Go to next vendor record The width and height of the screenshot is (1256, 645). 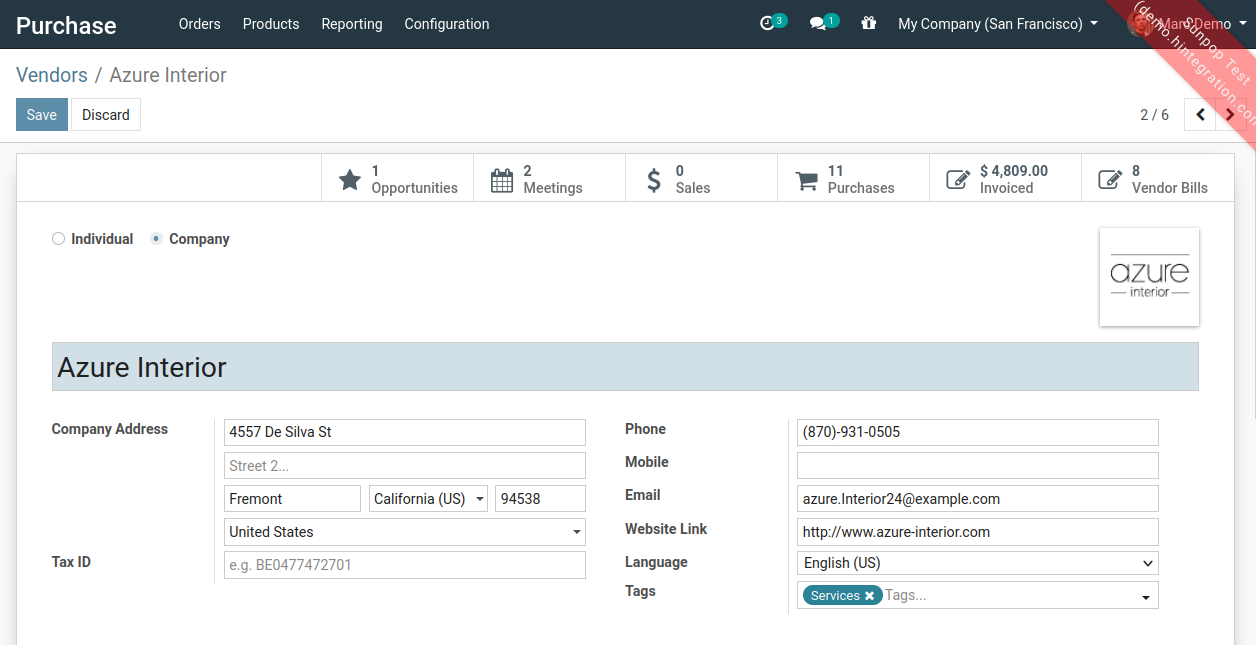click(x=1230, y=115)
